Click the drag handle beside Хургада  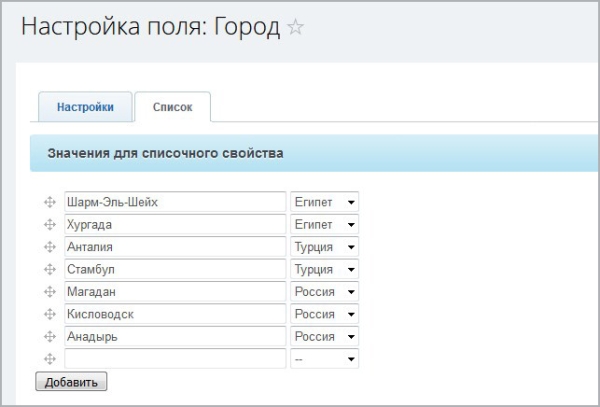tap(50, 225)
